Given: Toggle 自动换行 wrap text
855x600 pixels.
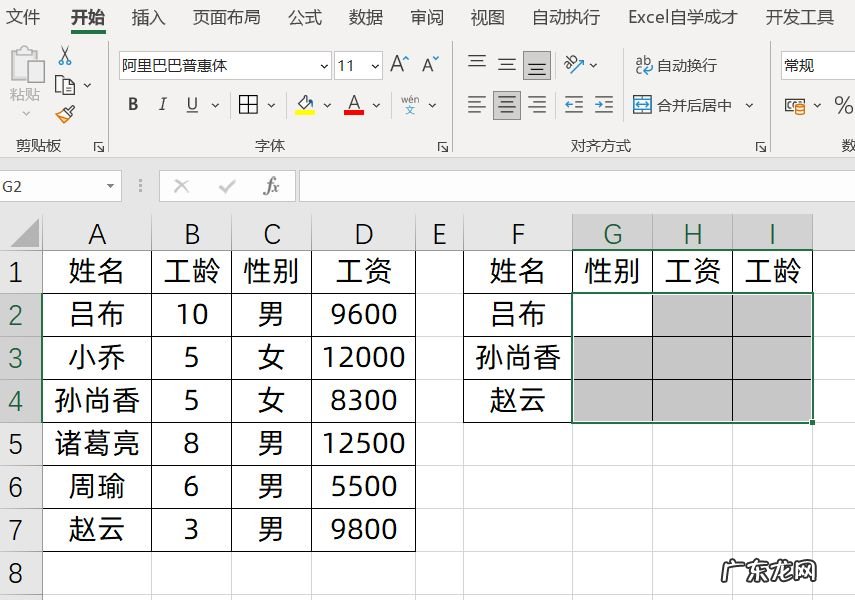Looking at the screenshot, I should tap(676, 65).
